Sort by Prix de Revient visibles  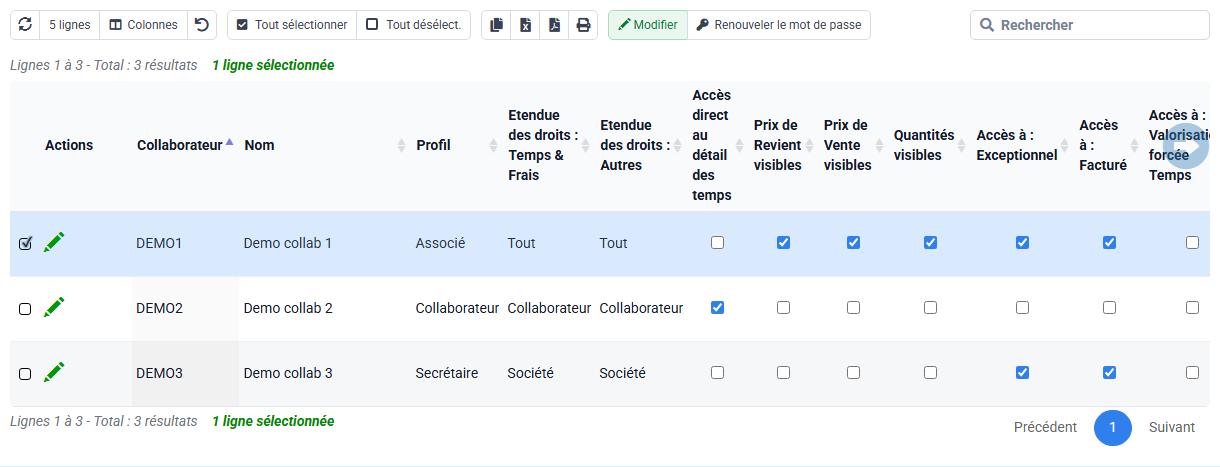(x=784, y=145)
